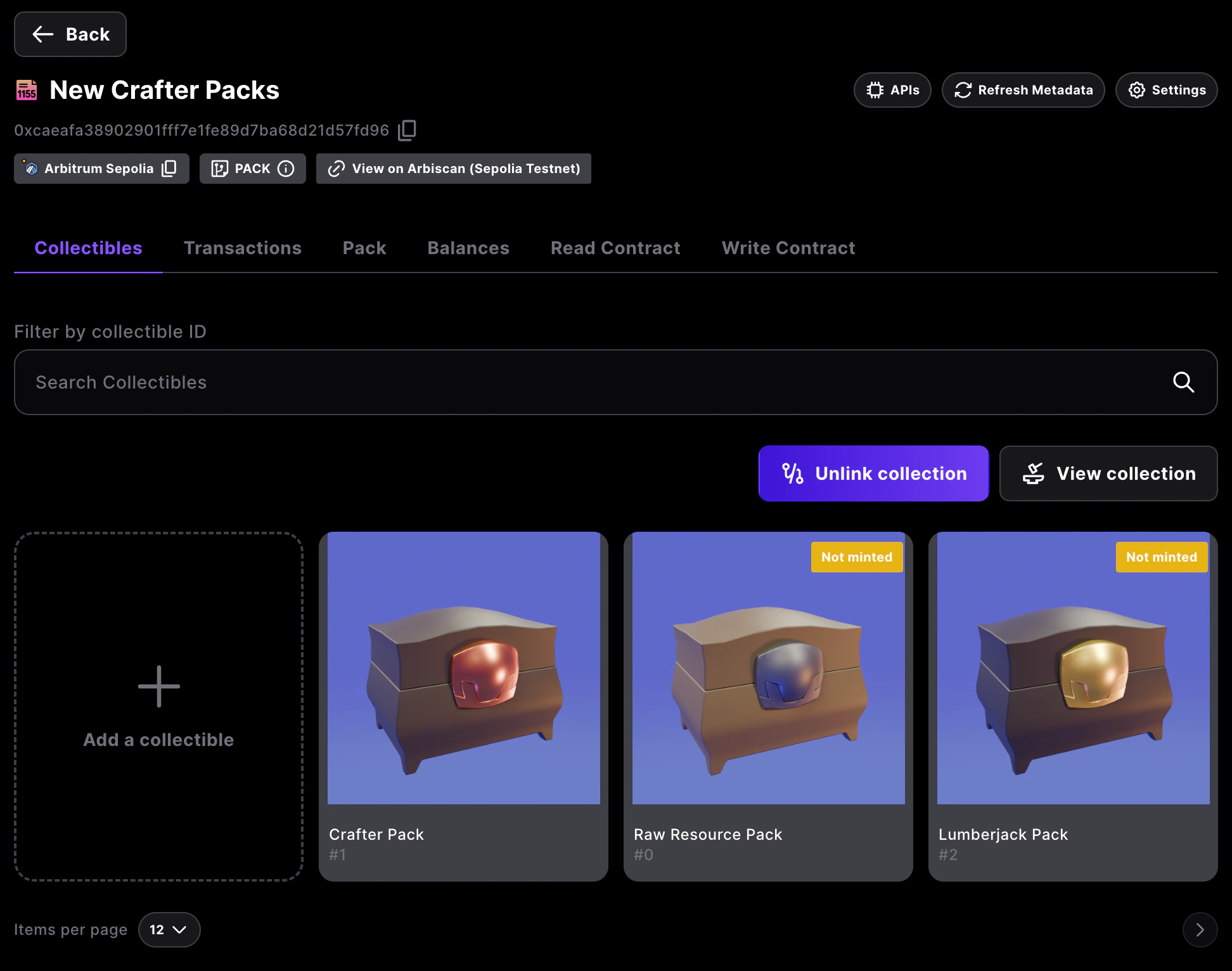Switch to the Transactions tab
This screenshot has height=971, width=1232.
[x=243, y=248]
